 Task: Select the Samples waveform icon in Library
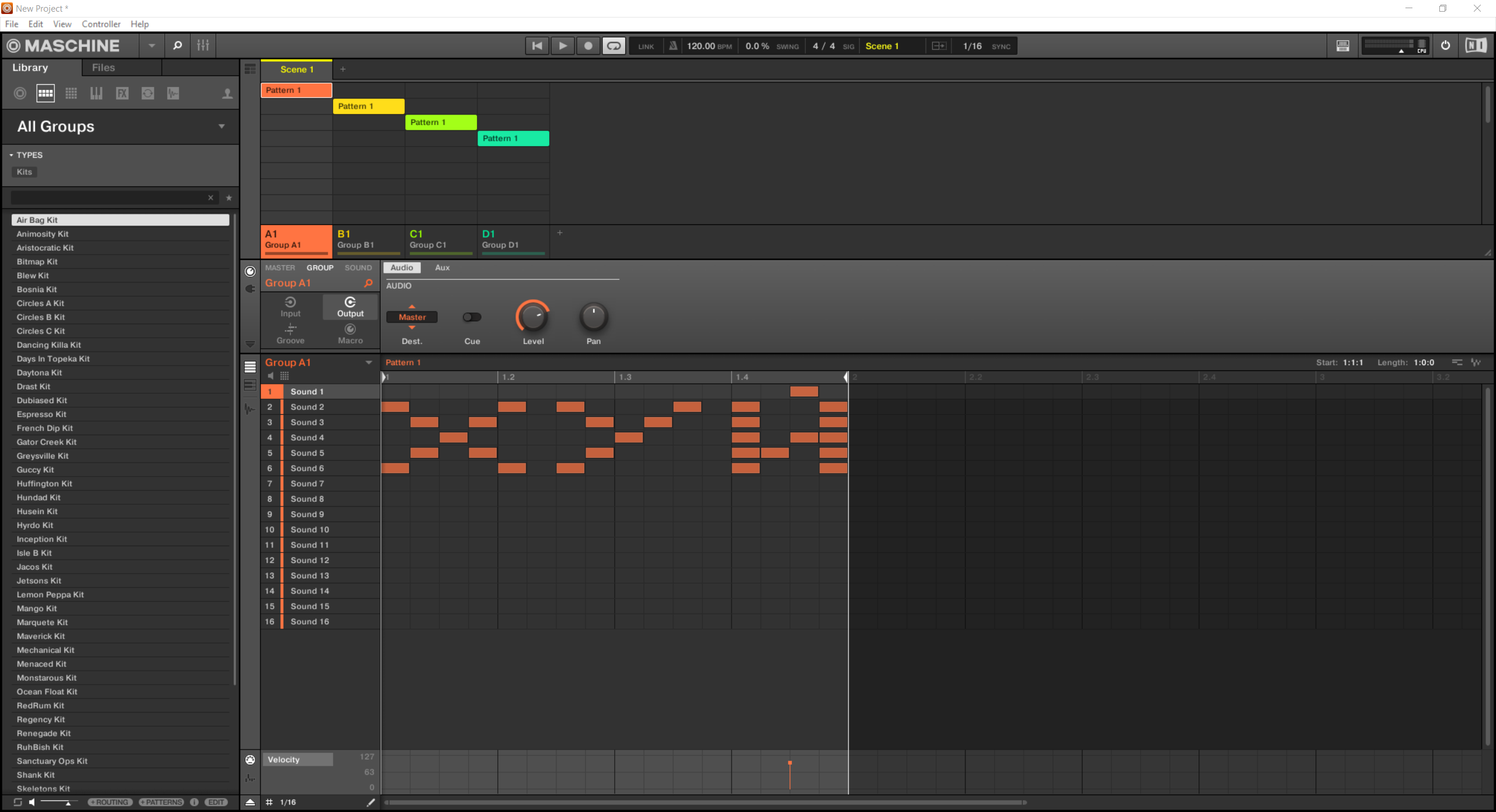(173, 93)
